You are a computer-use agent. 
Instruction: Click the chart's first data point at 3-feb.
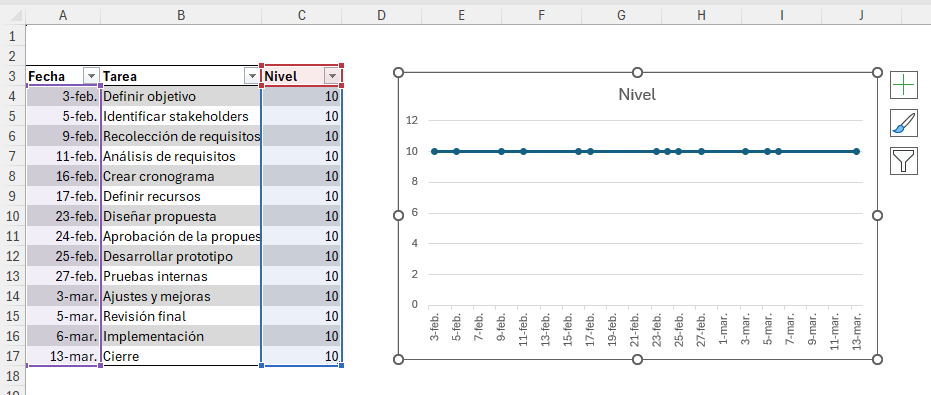coord(434,151)
